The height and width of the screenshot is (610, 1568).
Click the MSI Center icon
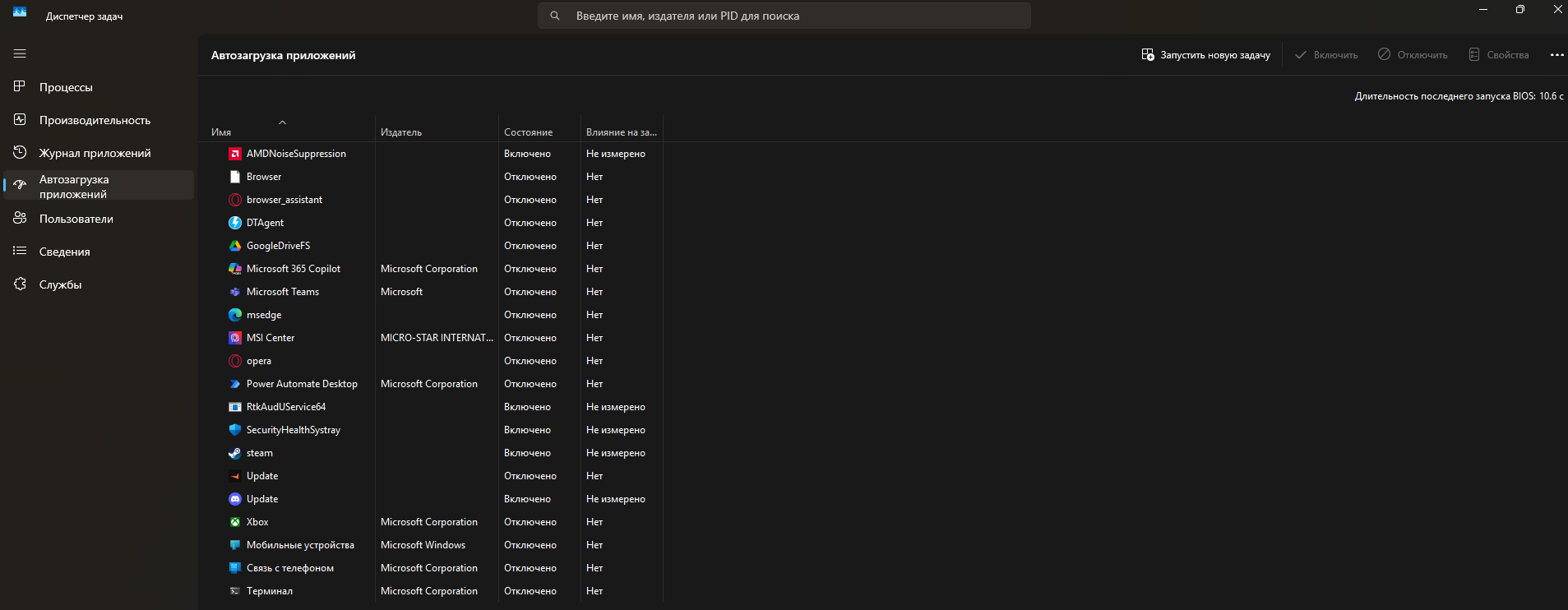pyautogui.click(x=235, y=338)
